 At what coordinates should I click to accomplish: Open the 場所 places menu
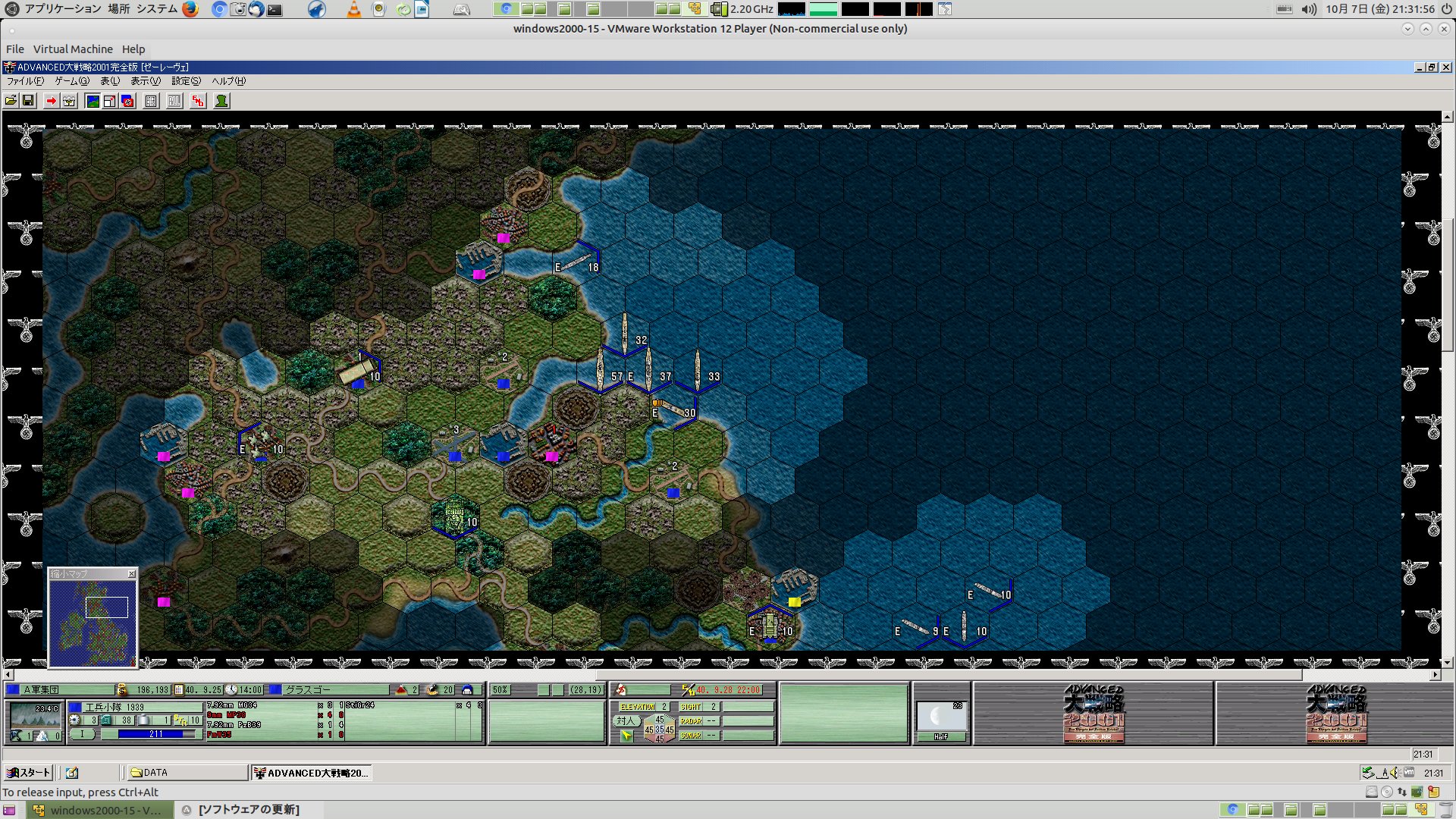119,9
